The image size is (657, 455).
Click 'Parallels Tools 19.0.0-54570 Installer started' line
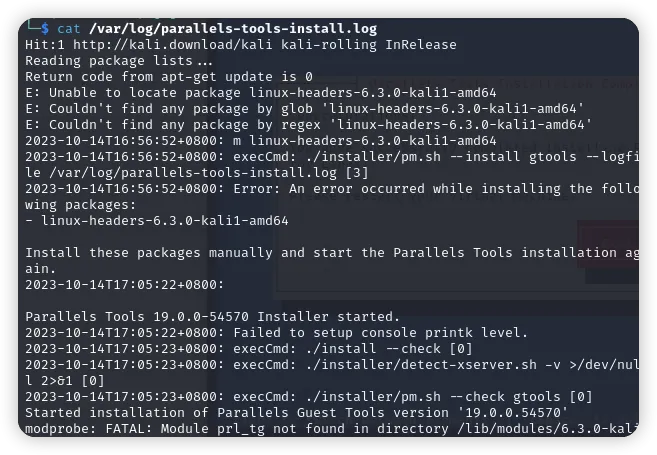click(212, 317)
